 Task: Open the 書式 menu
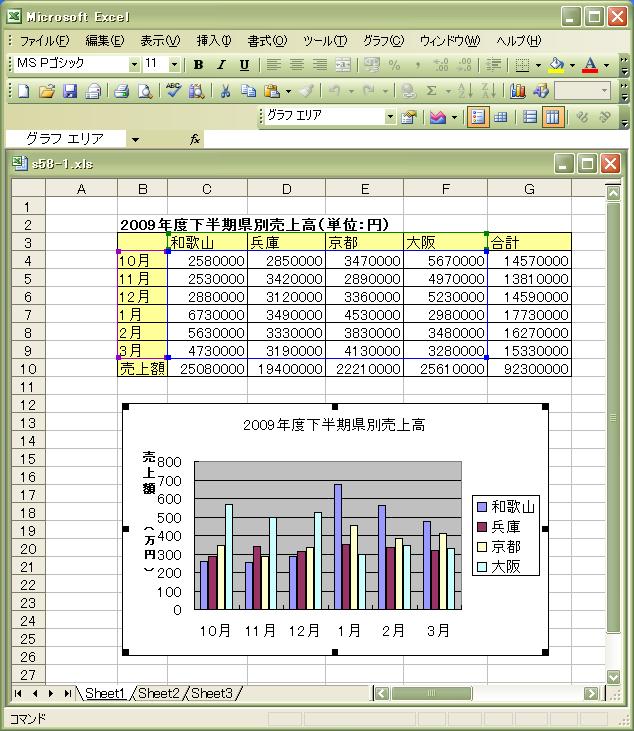267,41
